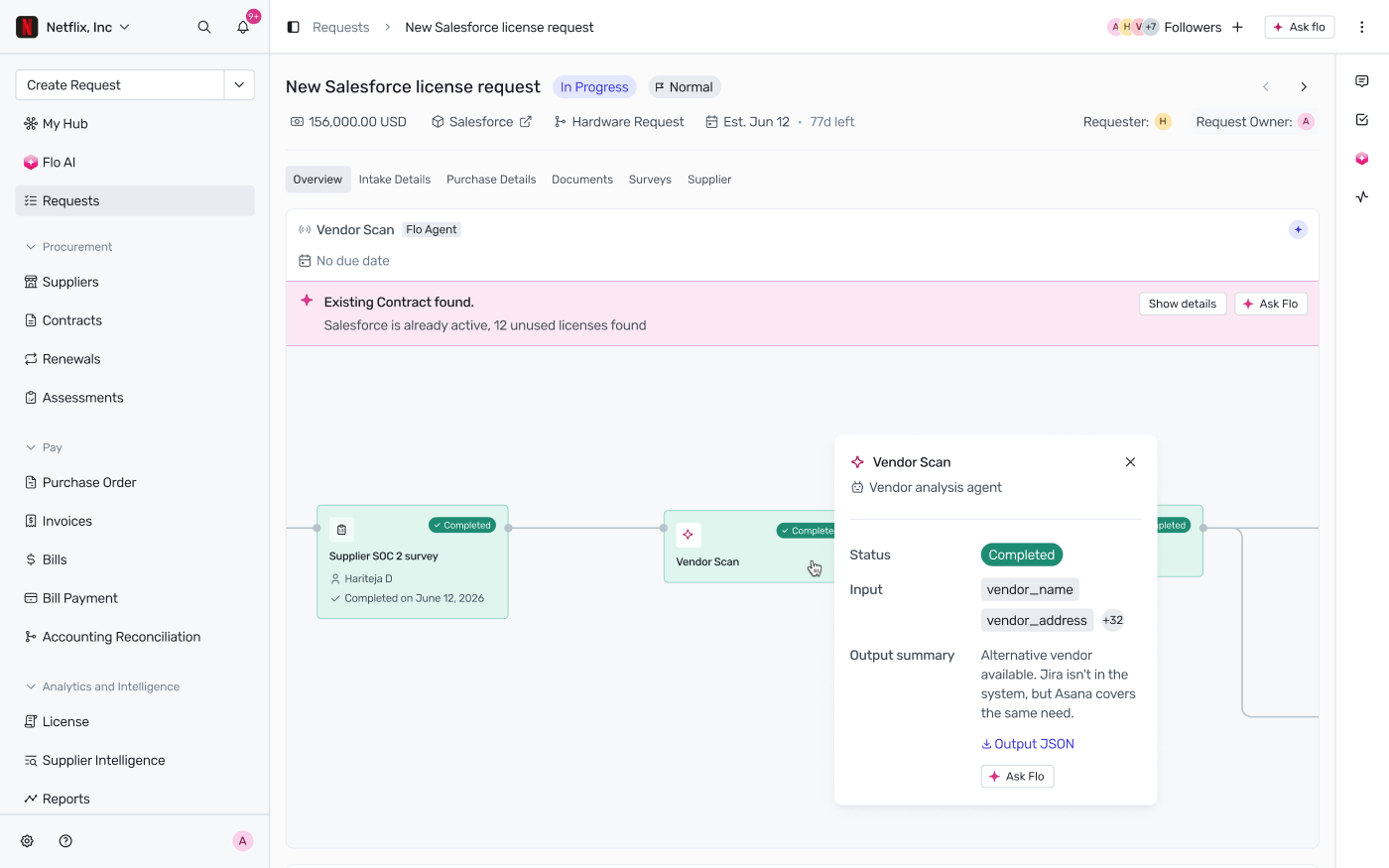Open Invoices in sidebar

[135, 522]
